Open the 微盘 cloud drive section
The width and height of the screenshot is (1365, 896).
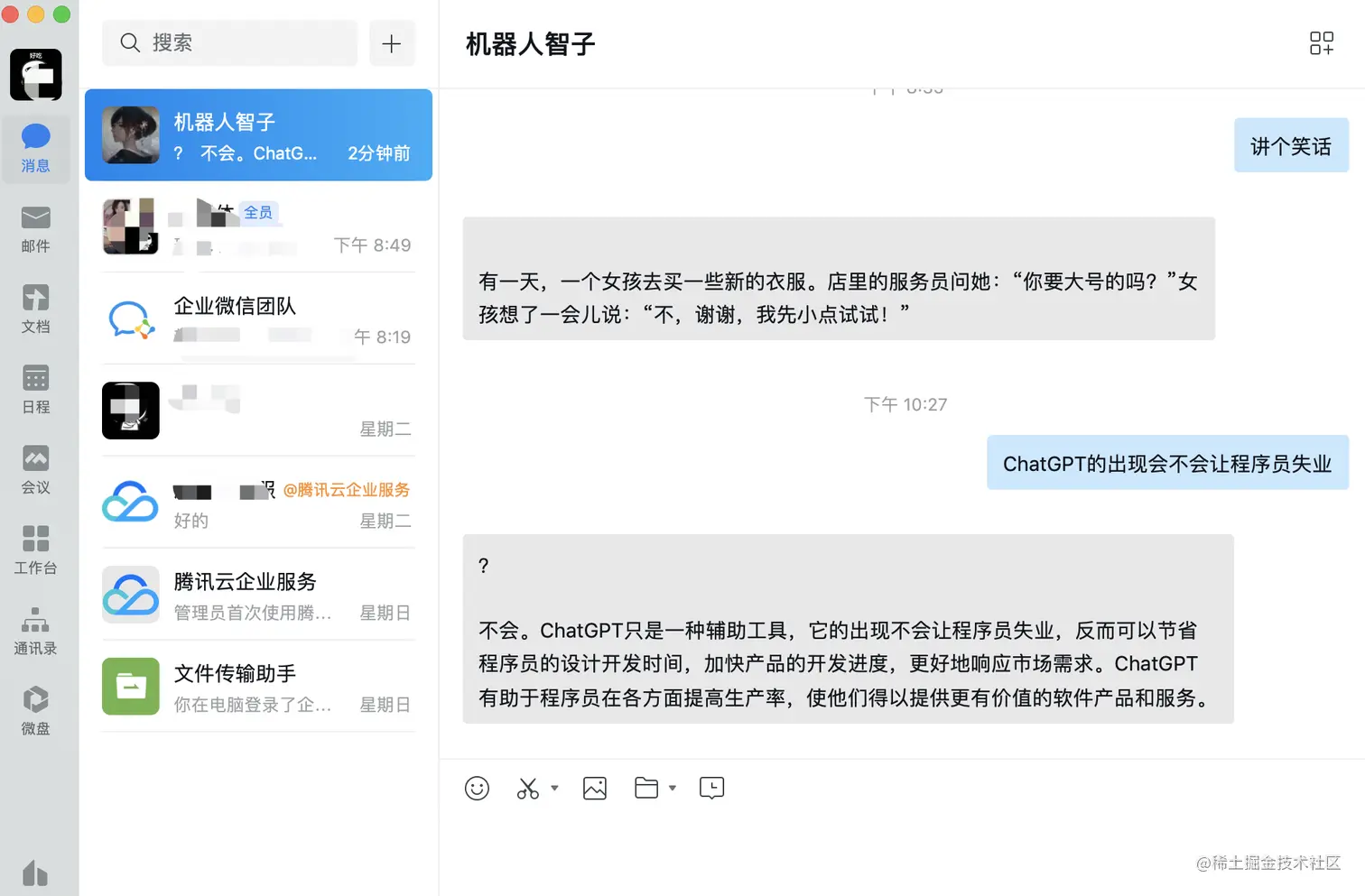tap(35, 711)
